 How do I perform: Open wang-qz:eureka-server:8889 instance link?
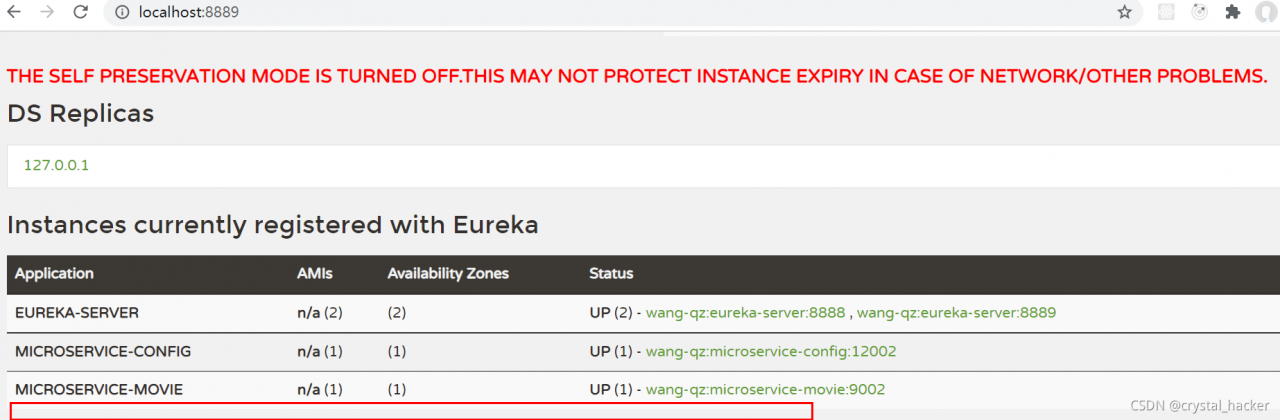(956, 312)
